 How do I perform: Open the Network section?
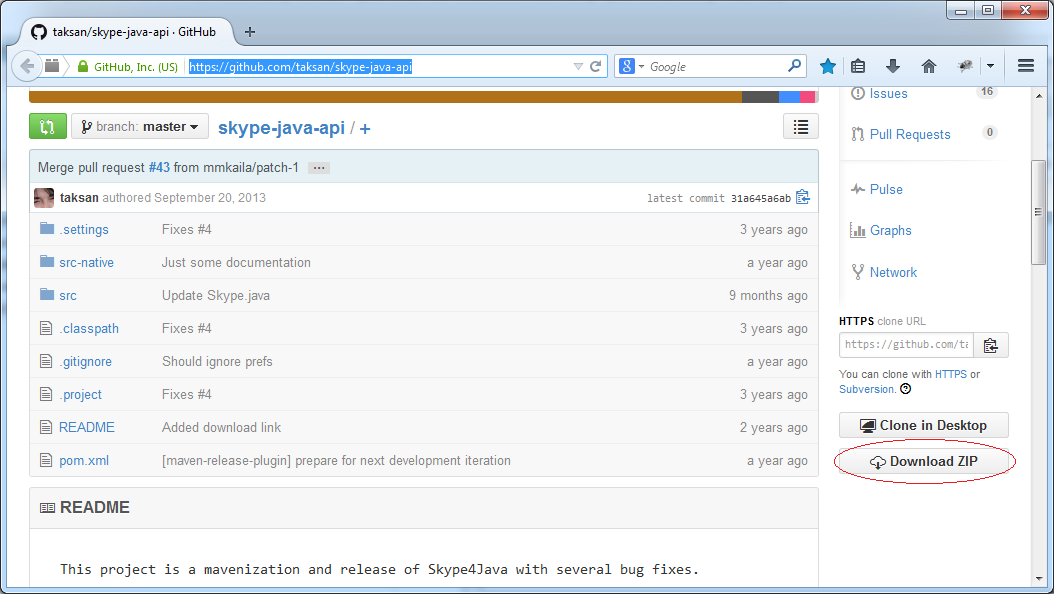893,272
